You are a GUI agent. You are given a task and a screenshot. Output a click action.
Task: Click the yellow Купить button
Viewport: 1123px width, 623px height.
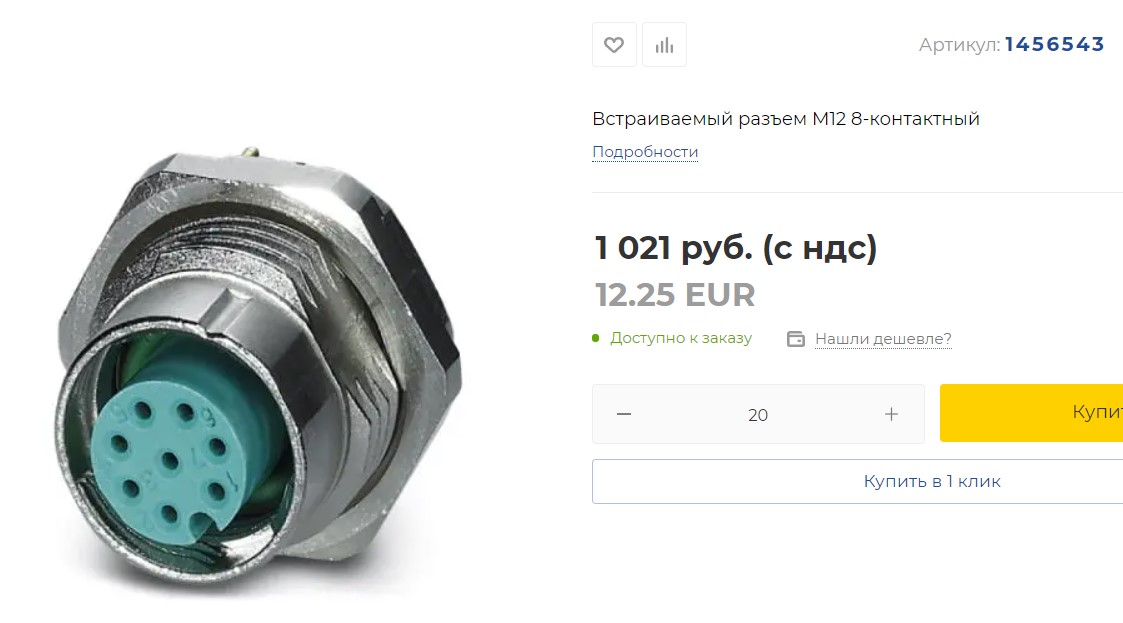pyautogui.click(x=1031, y=412)
